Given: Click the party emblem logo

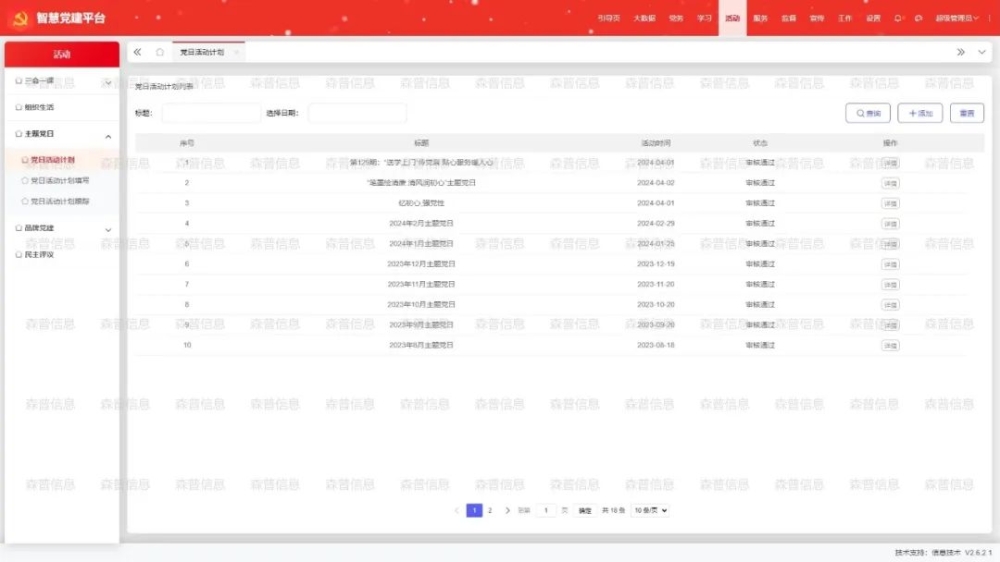Looking at the screenshot, I should pos(20,18).
